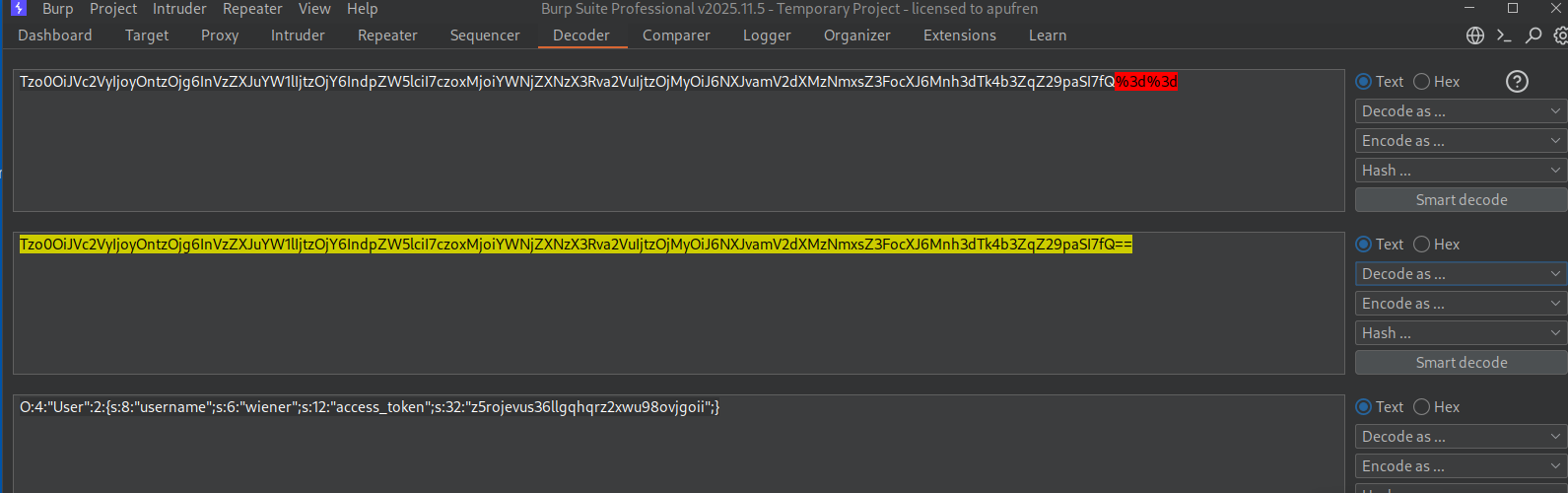Click Smart decode in the first panel
Viewport: 1568px width, 493px height.
pos(1461,200)
